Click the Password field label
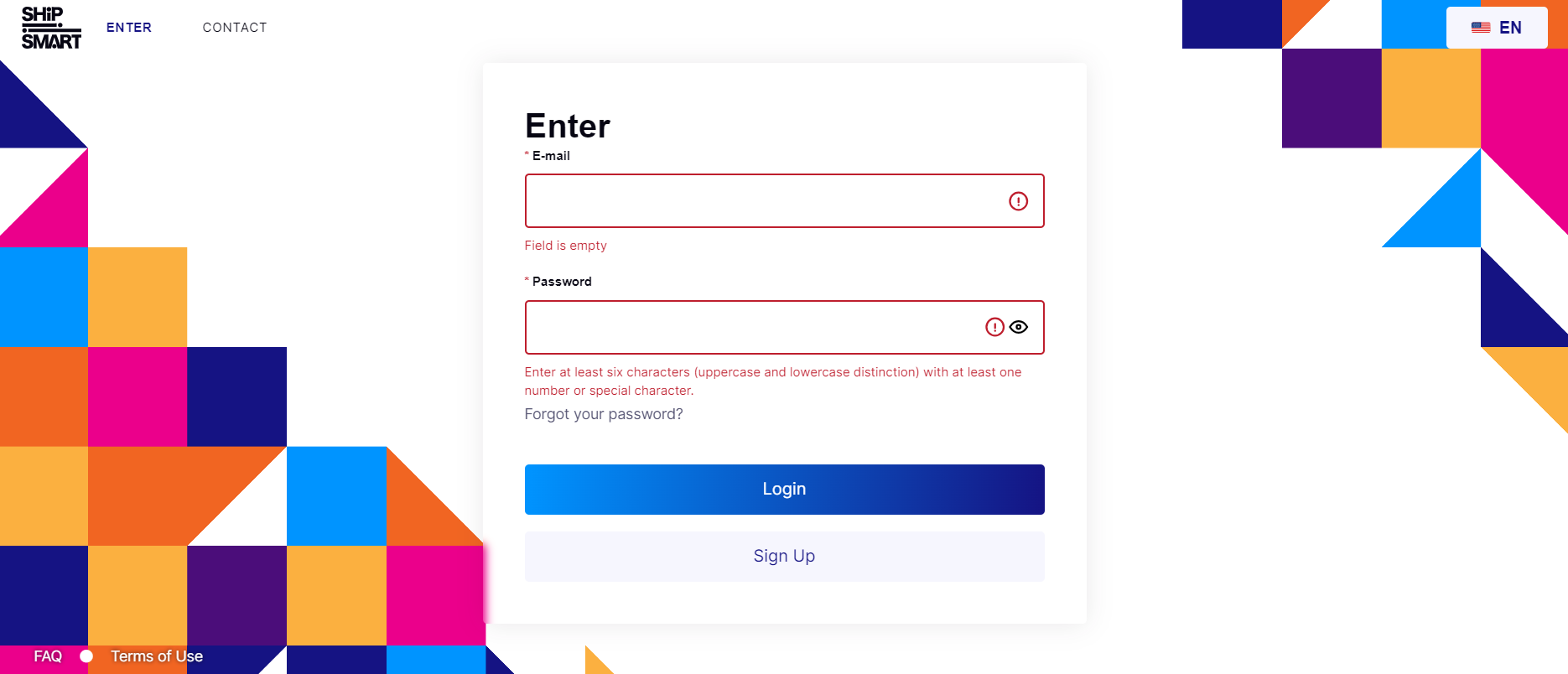The width and height of the screenshot is (1568, 674). pyautogui.click(x=562, y=282)
